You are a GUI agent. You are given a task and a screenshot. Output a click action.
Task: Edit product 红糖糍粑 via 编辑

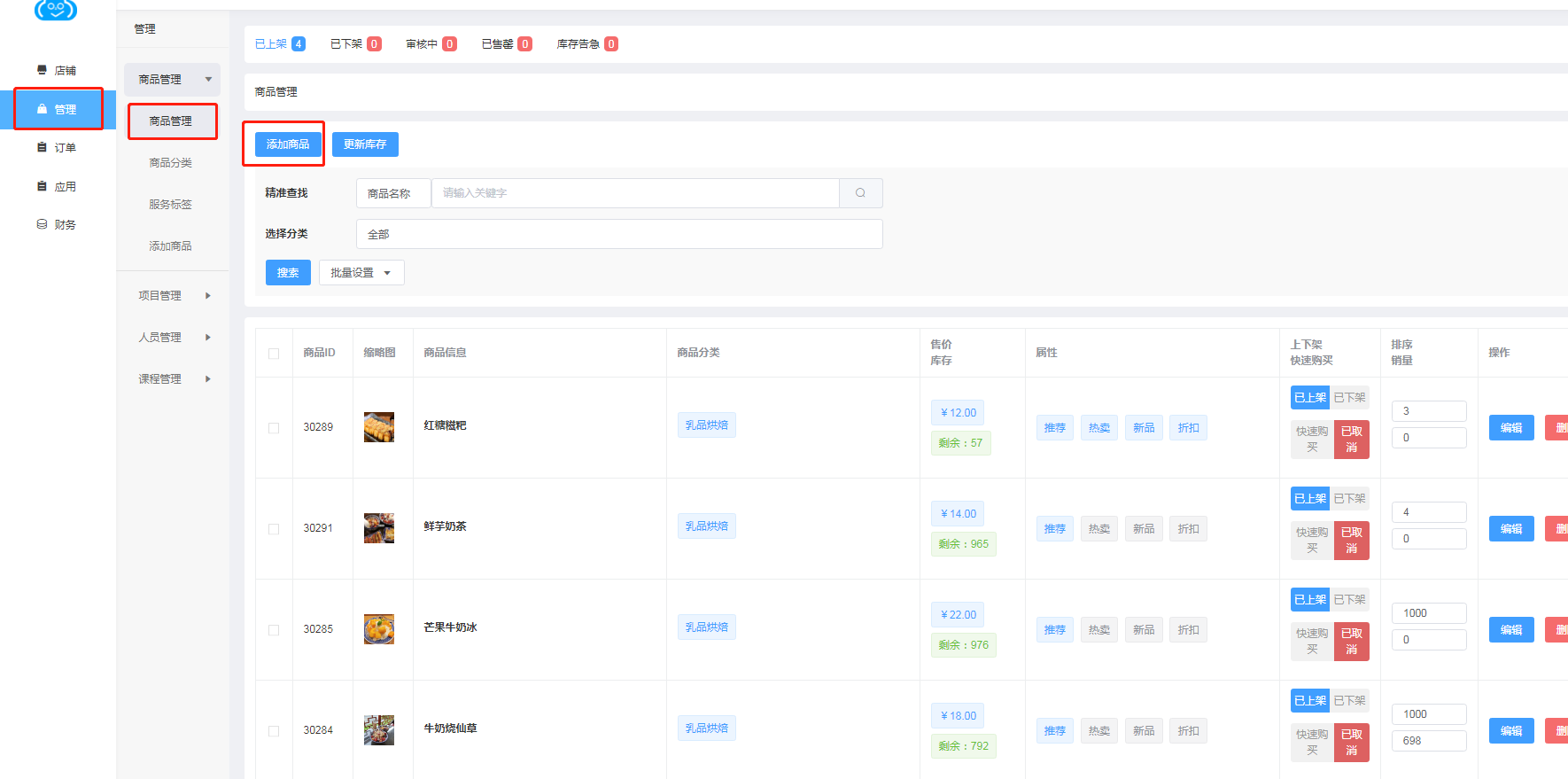coord(1511,428)
